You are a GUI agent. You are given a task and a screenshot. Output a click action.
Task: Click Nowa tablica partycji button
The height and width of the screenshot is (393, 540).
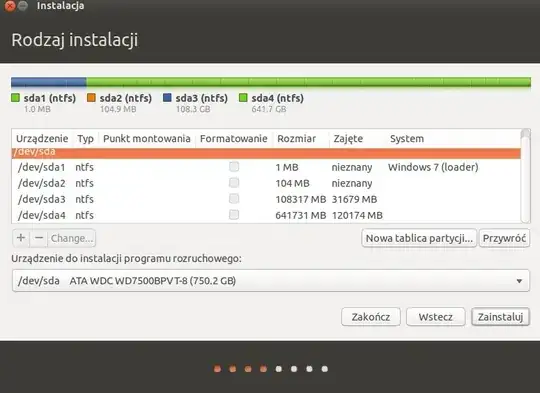click(419, 238)
